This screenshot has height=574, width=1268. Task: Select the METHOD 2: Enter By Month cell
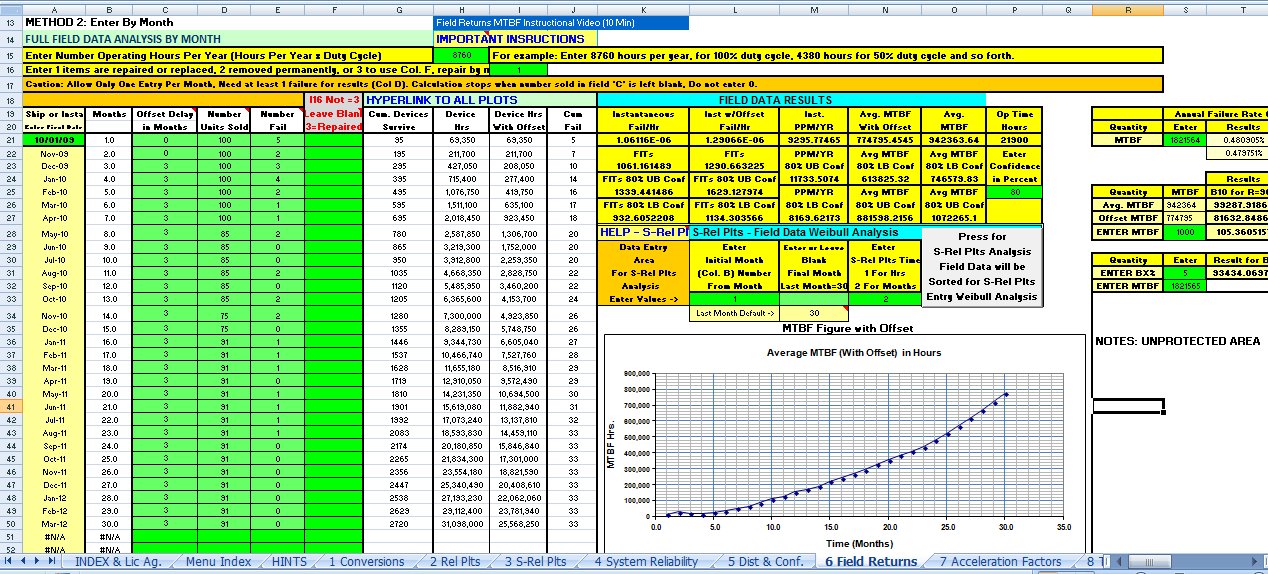(x=99, y=22)
